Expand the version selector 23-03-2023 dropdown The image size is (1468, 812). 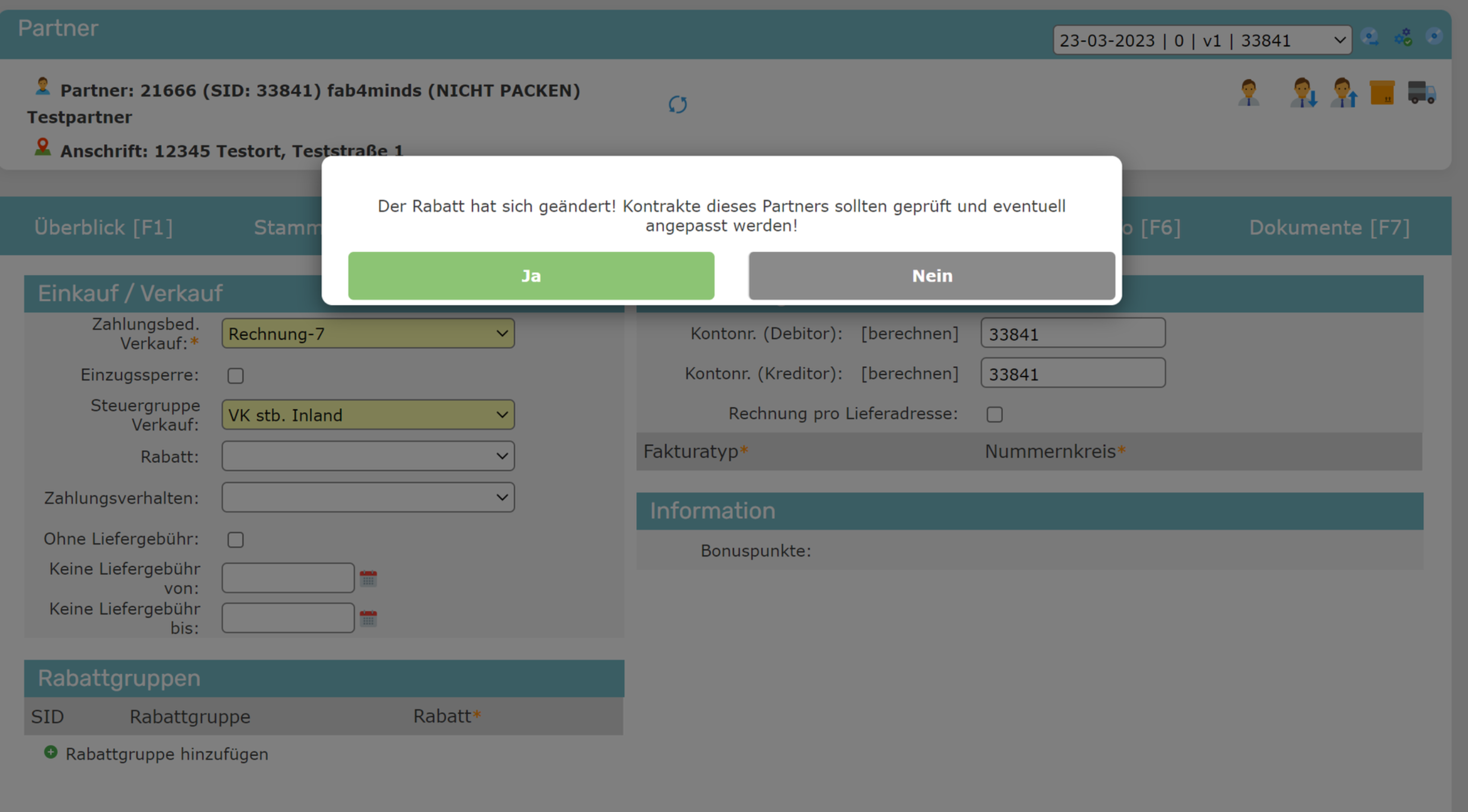[1202, 40]
